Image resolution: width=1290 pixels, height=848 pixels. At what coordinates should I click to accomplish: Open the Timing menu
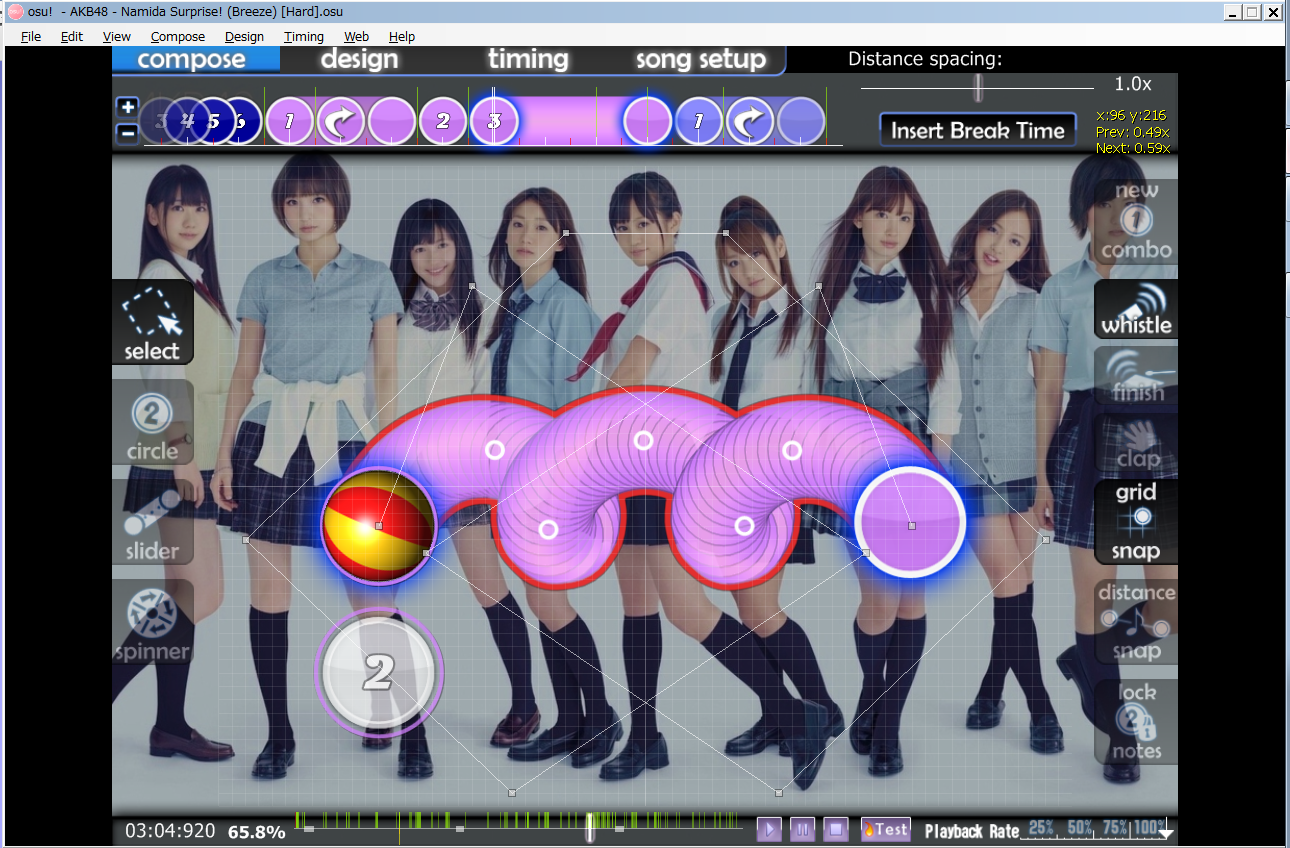(x=304, y=36)
